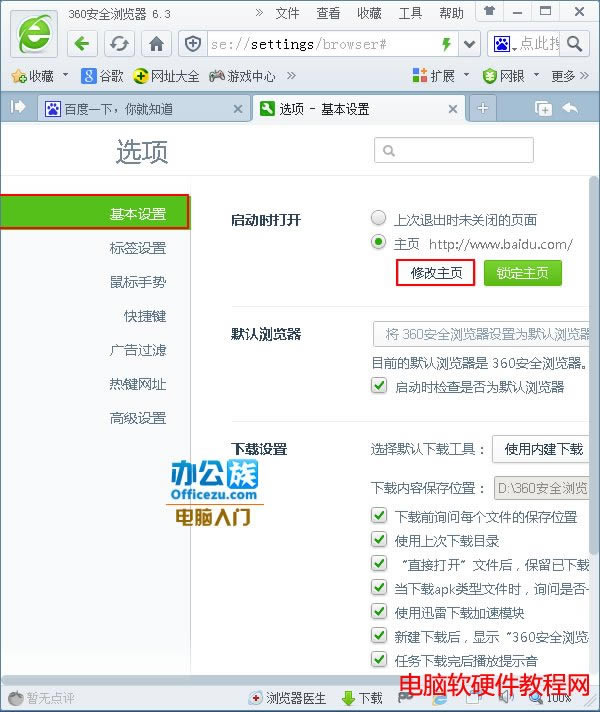600x712 pixels.
Task: Restore closed tab with the undo arrow icon
Action: pos(570,108)
